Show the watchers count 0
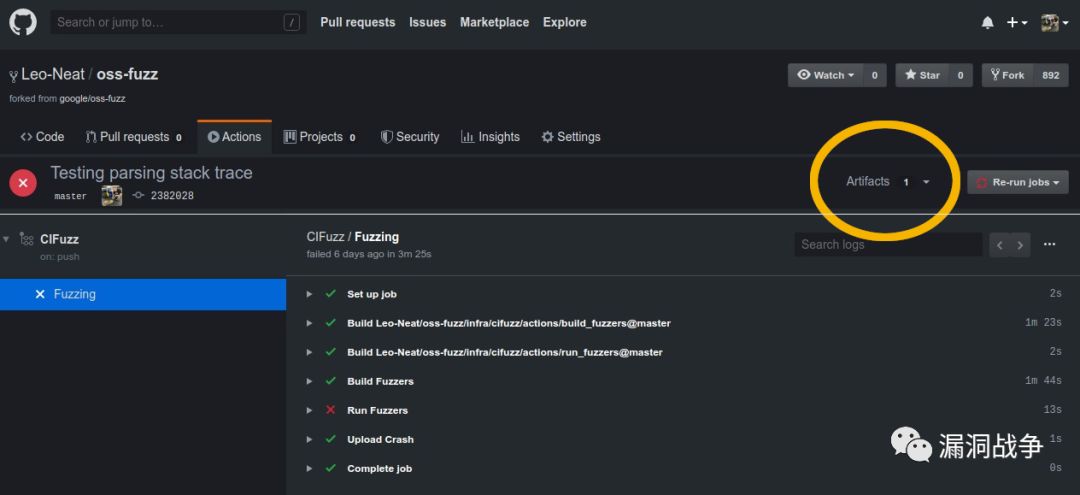The height and width of the screenshot is (495, 1080). point(874,75)
